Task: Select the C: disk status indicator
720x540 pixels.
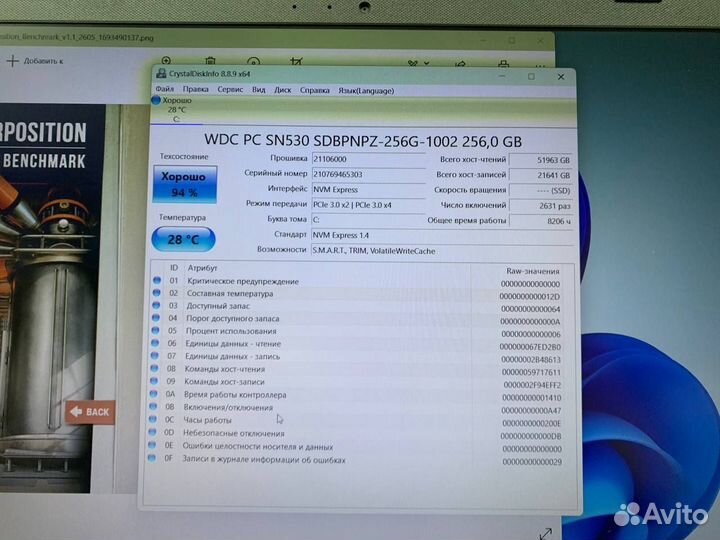Action: (174, 109)
